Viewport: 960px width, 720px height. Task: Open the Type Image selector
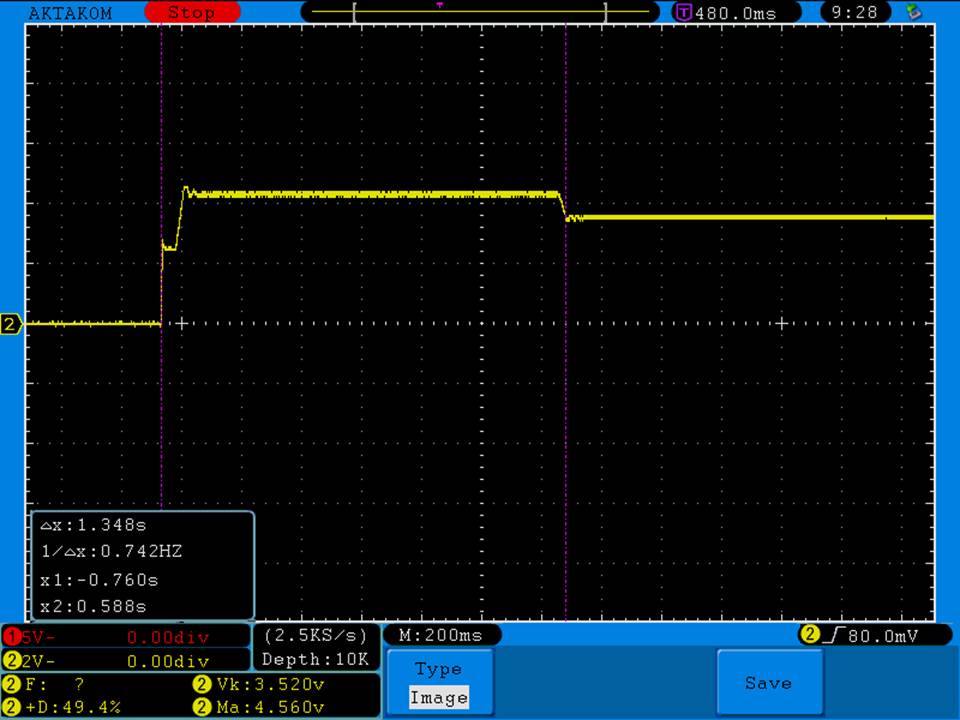pos(438,684)
